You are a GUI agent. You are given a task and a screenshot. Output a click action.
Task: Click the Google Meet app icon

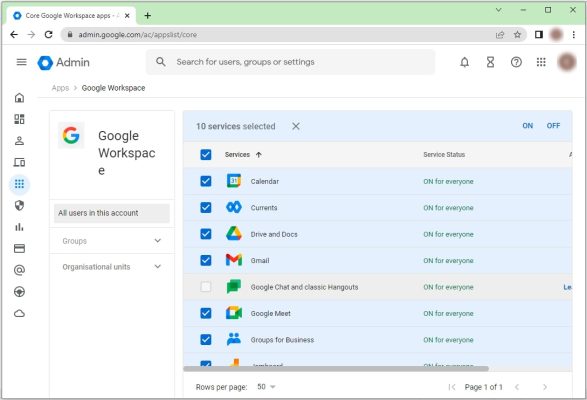[234, 313]
